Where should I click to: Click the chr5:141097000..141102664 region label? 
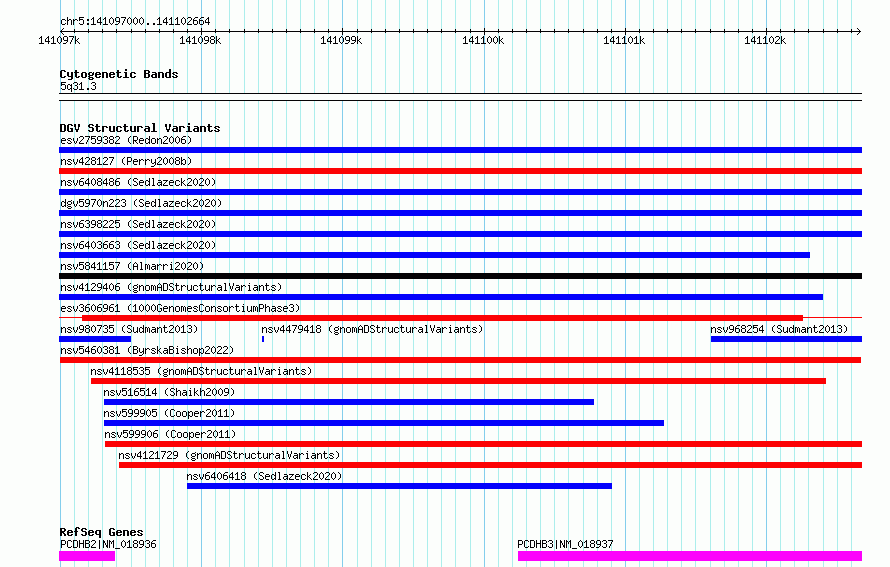click(135, 22)
